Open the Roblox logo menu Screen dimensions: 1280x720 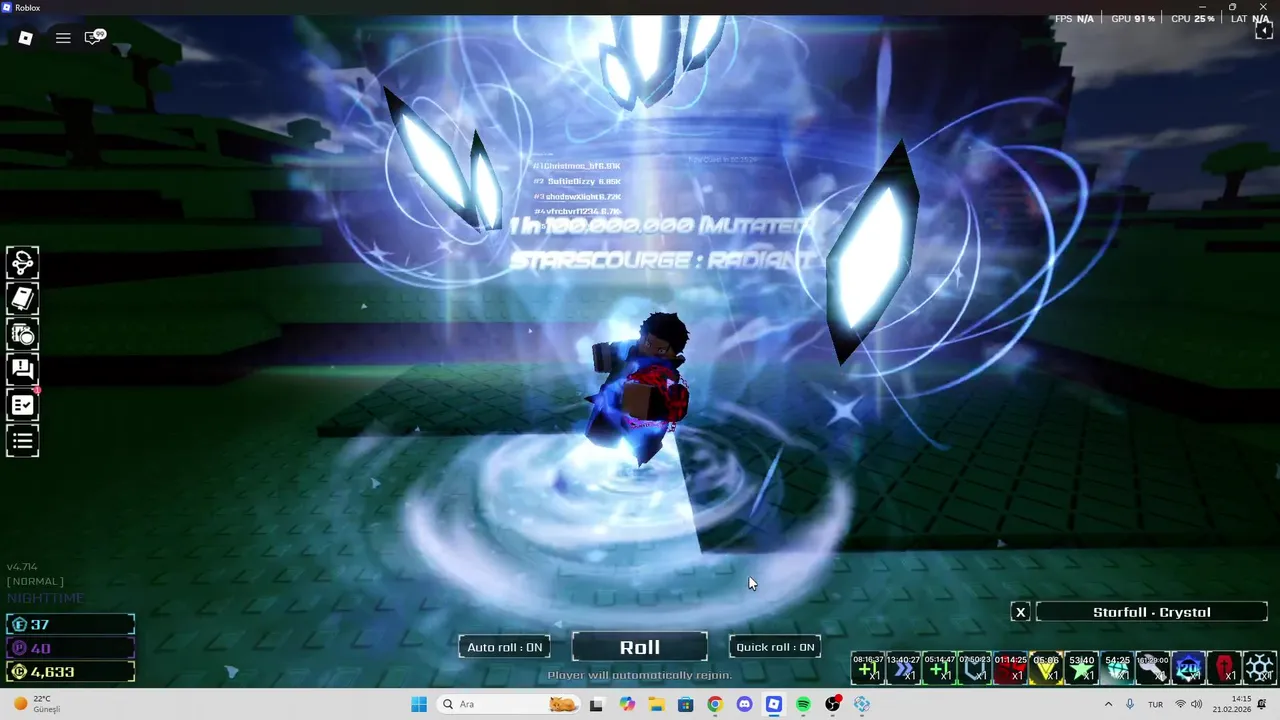click(26, 38)
